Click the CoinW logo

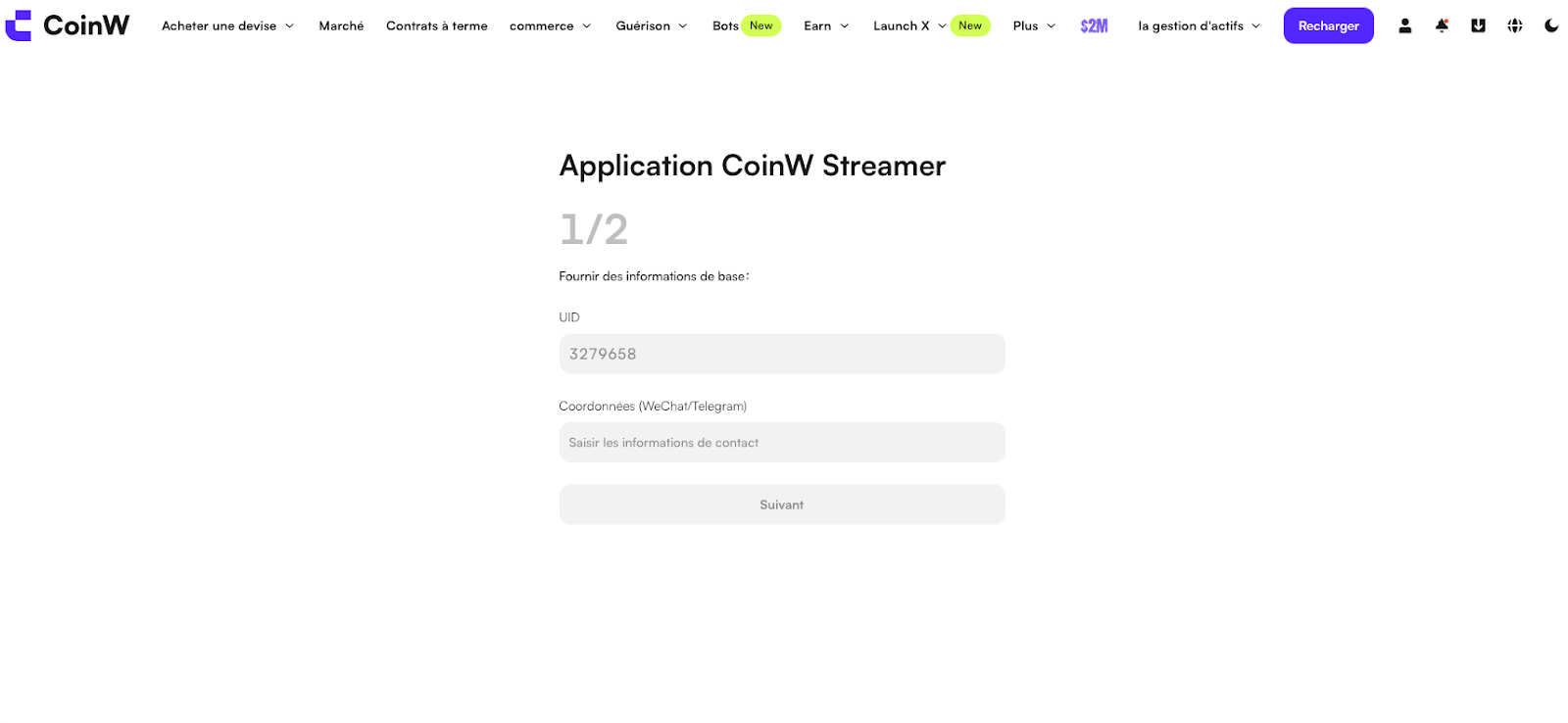pyautogui.click(x=67, y=25)
